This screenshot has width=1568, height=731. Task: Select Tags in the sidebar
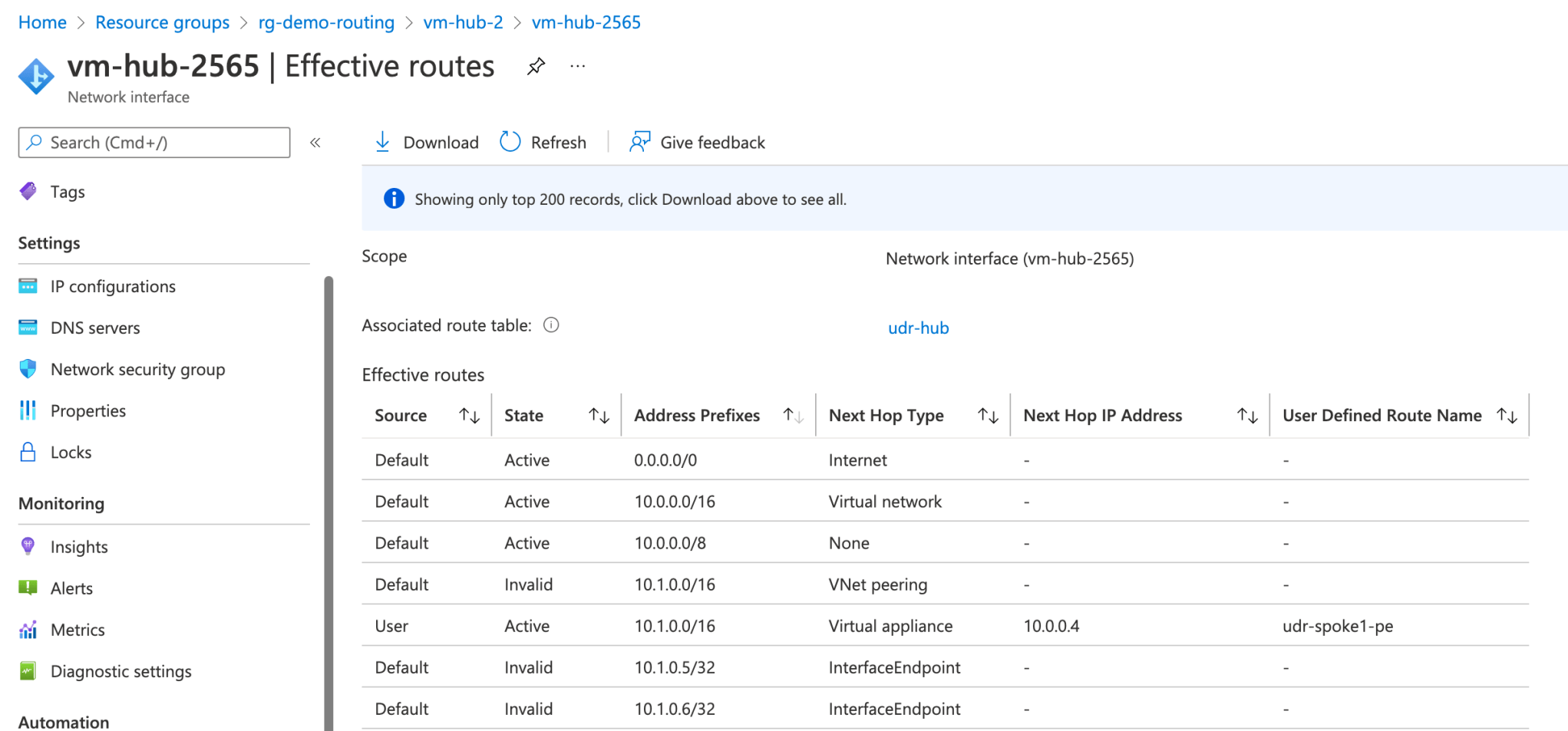[68, 192]
